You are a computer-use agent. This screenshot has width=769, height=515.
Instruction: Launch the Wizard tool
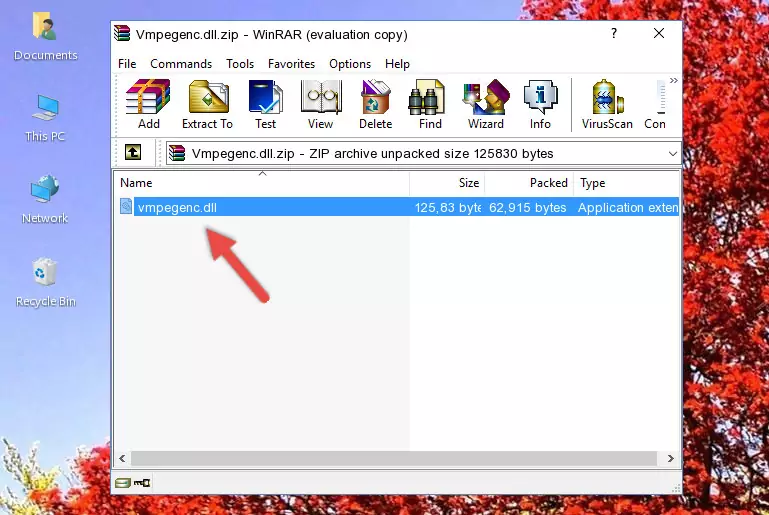(x=486, y=104)
